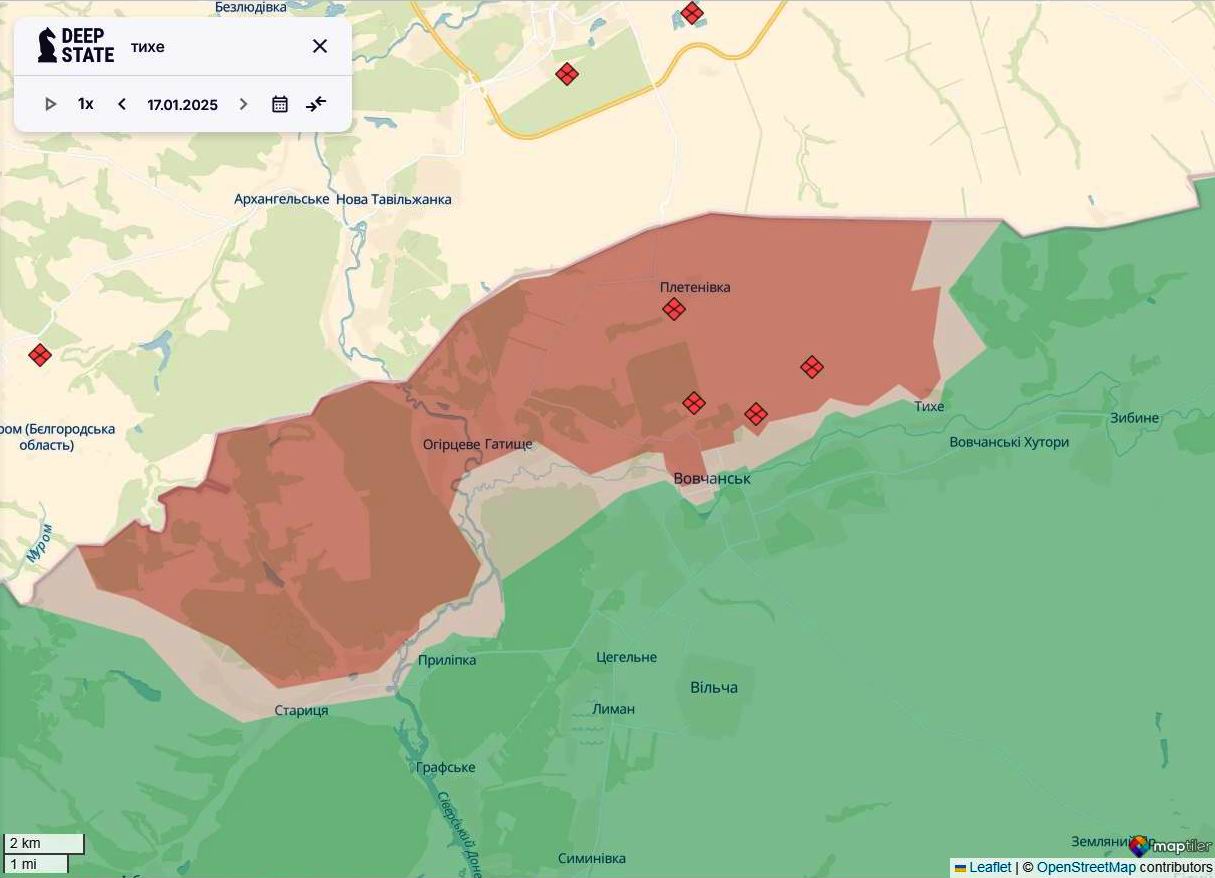Click the red marker above Вовчанськ
1215x878 pixels.
click(693, 403)
